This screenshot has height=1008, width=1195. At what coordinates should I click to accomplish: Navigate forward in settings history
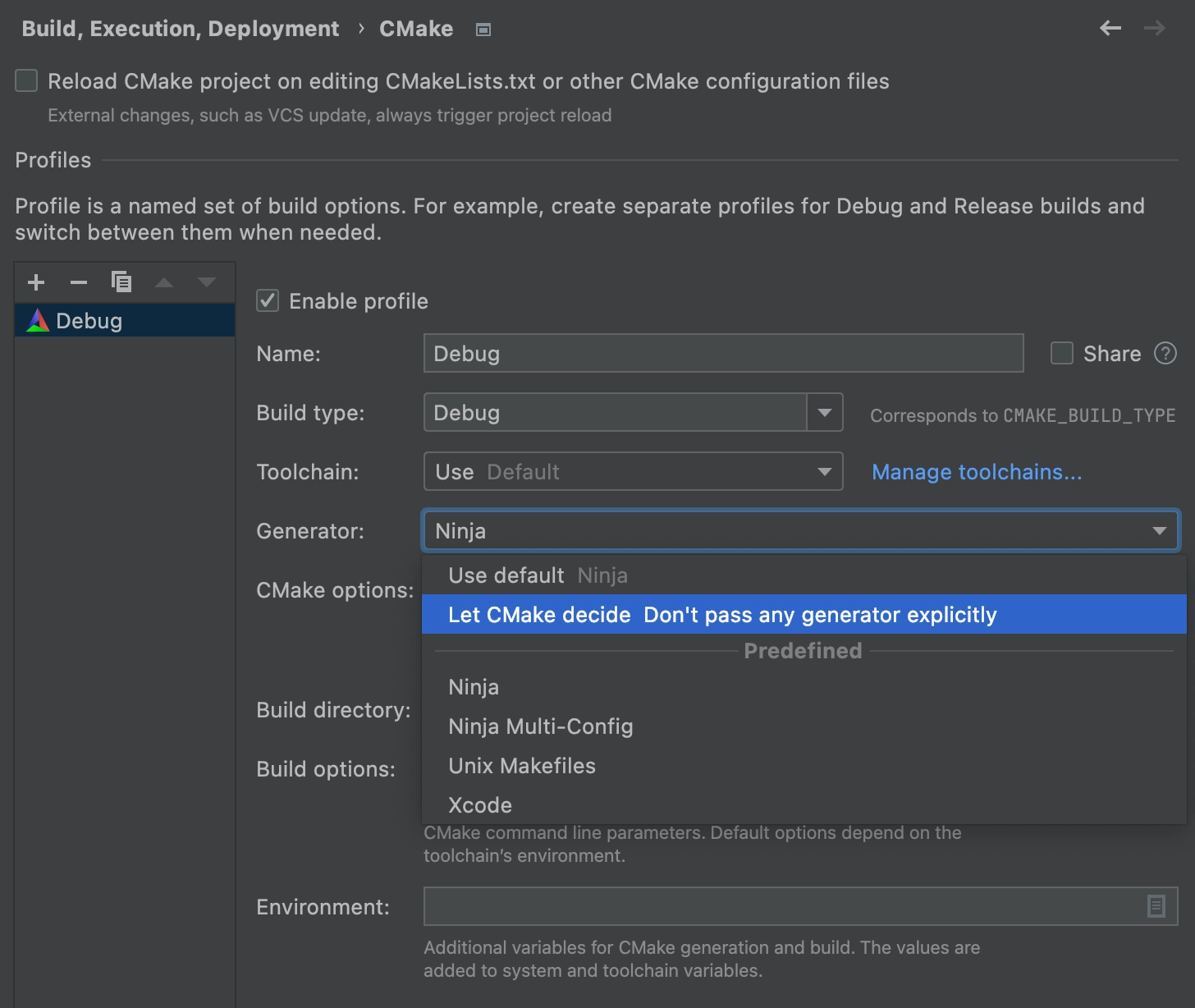(1155, 29)
